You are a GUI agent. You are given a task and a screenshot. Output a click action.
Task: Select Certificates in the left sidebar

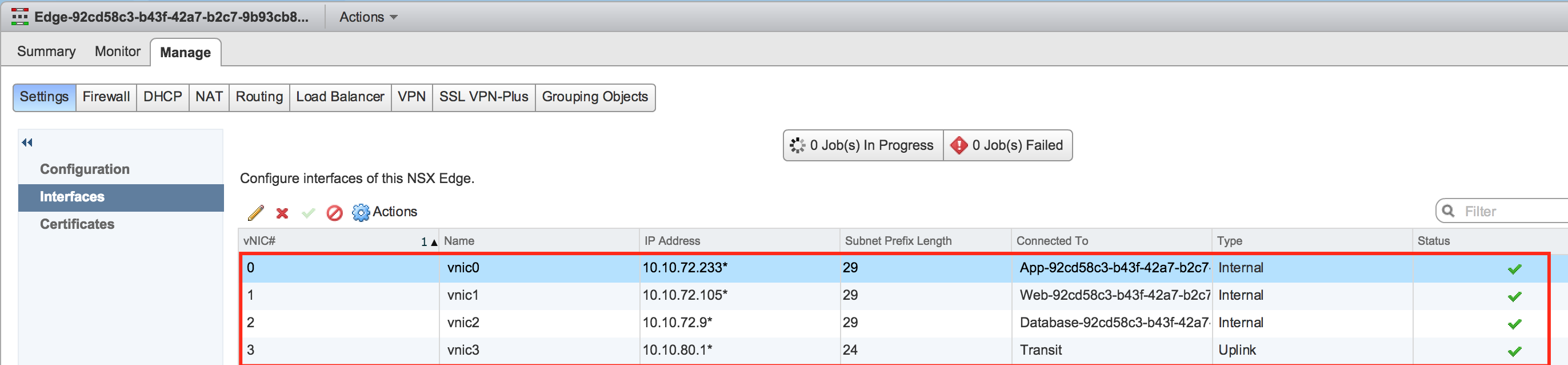[x=77, y=224]
